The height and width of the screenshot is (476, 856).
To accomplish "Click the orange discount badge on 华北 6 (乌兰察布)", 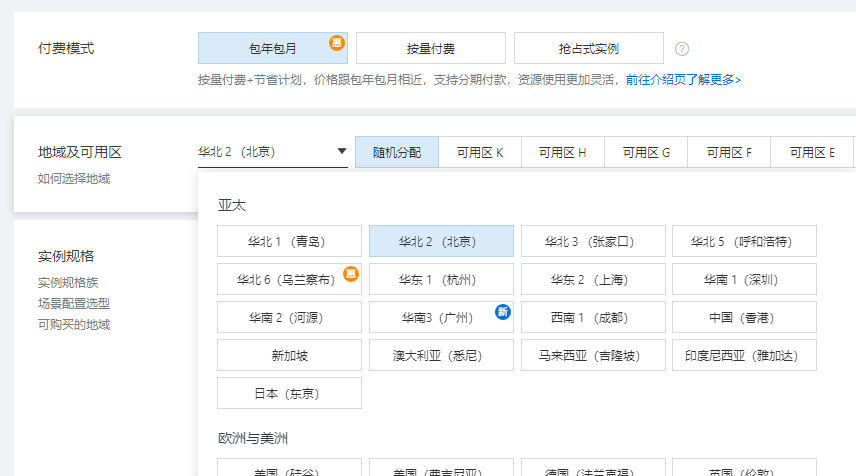I will 351,273.
